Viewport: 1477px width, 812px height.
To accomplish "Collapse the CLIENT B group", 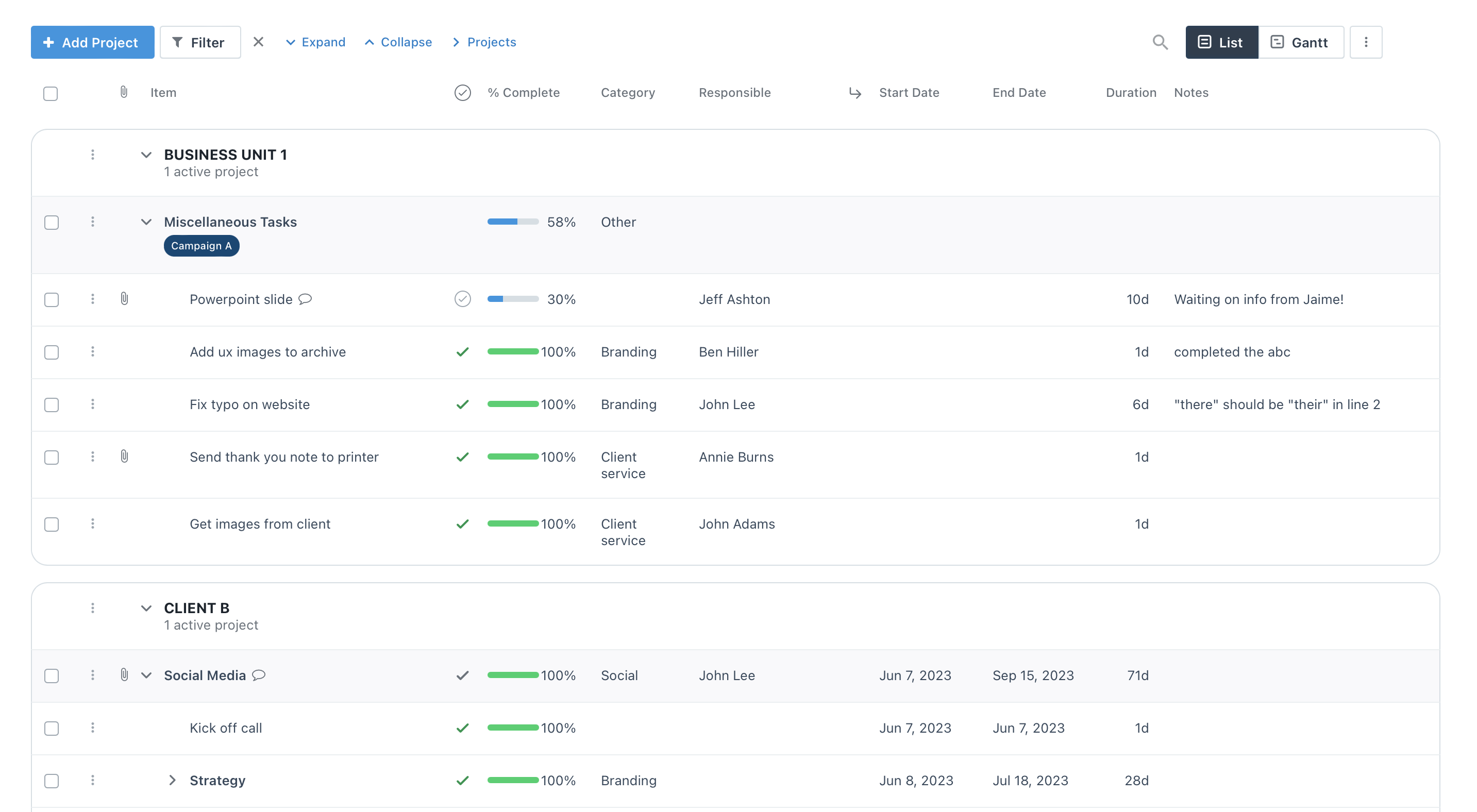I will pos(146,608).
